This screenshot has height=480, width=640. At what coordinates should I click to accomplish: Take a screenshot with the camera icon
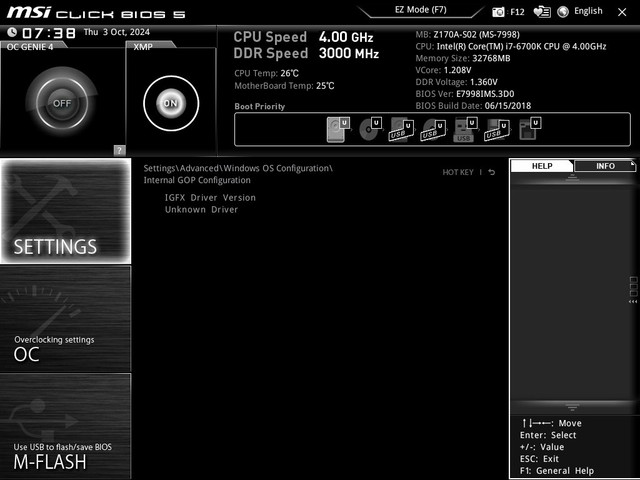point(498,12)
